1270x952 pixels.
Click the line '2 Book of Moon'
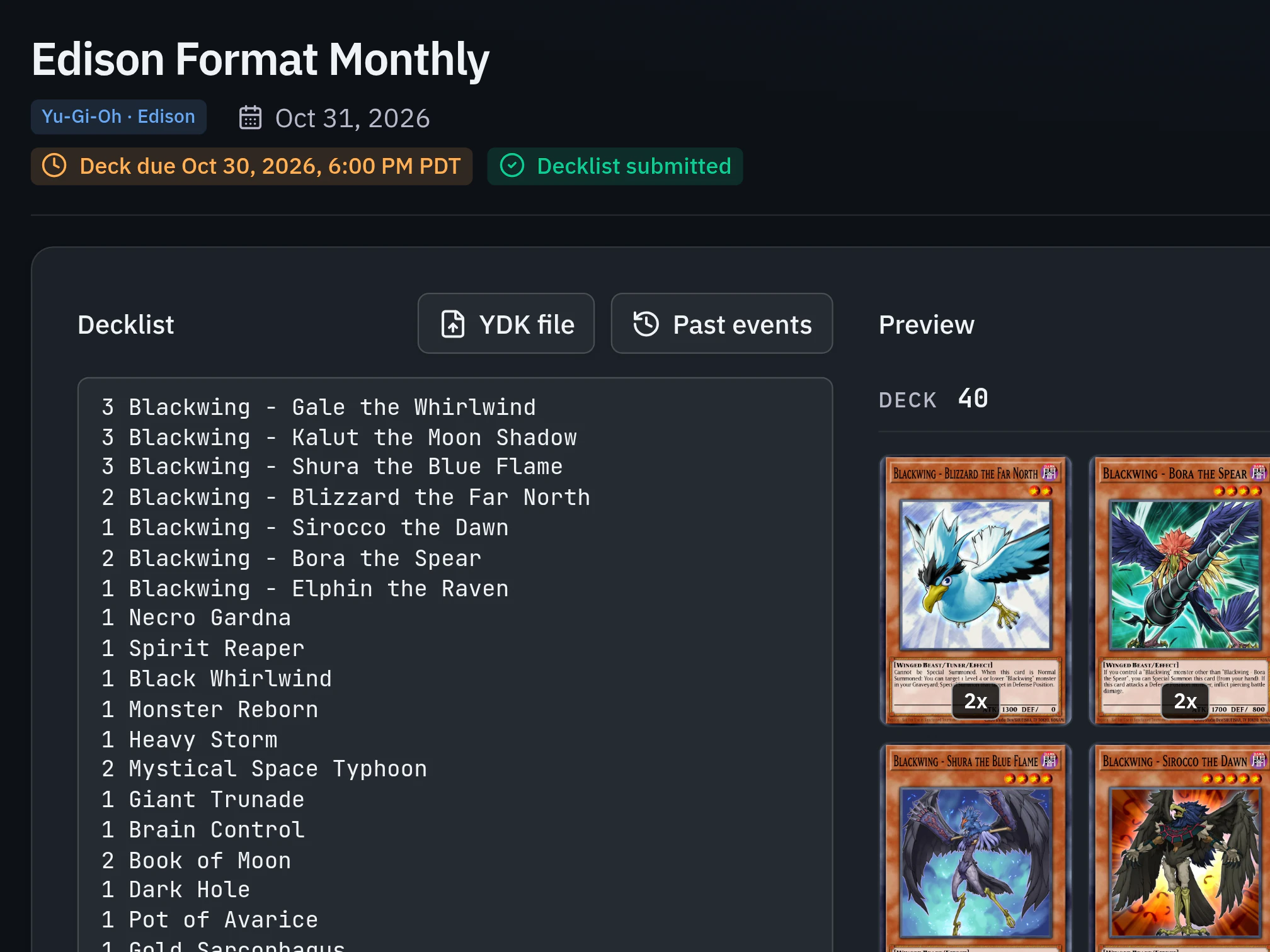196,861
